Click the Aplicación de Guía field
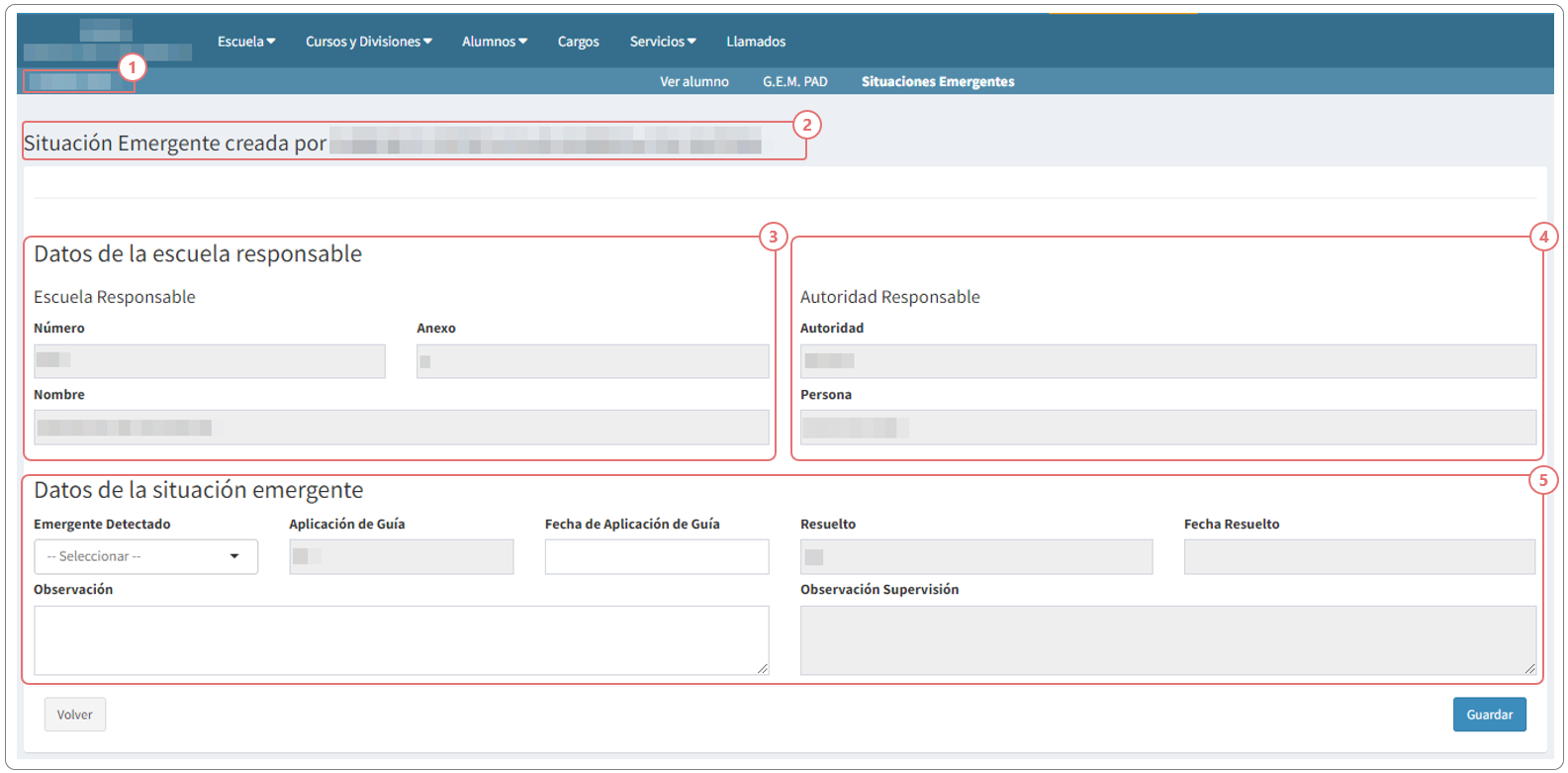 click(x=402, y=556)
